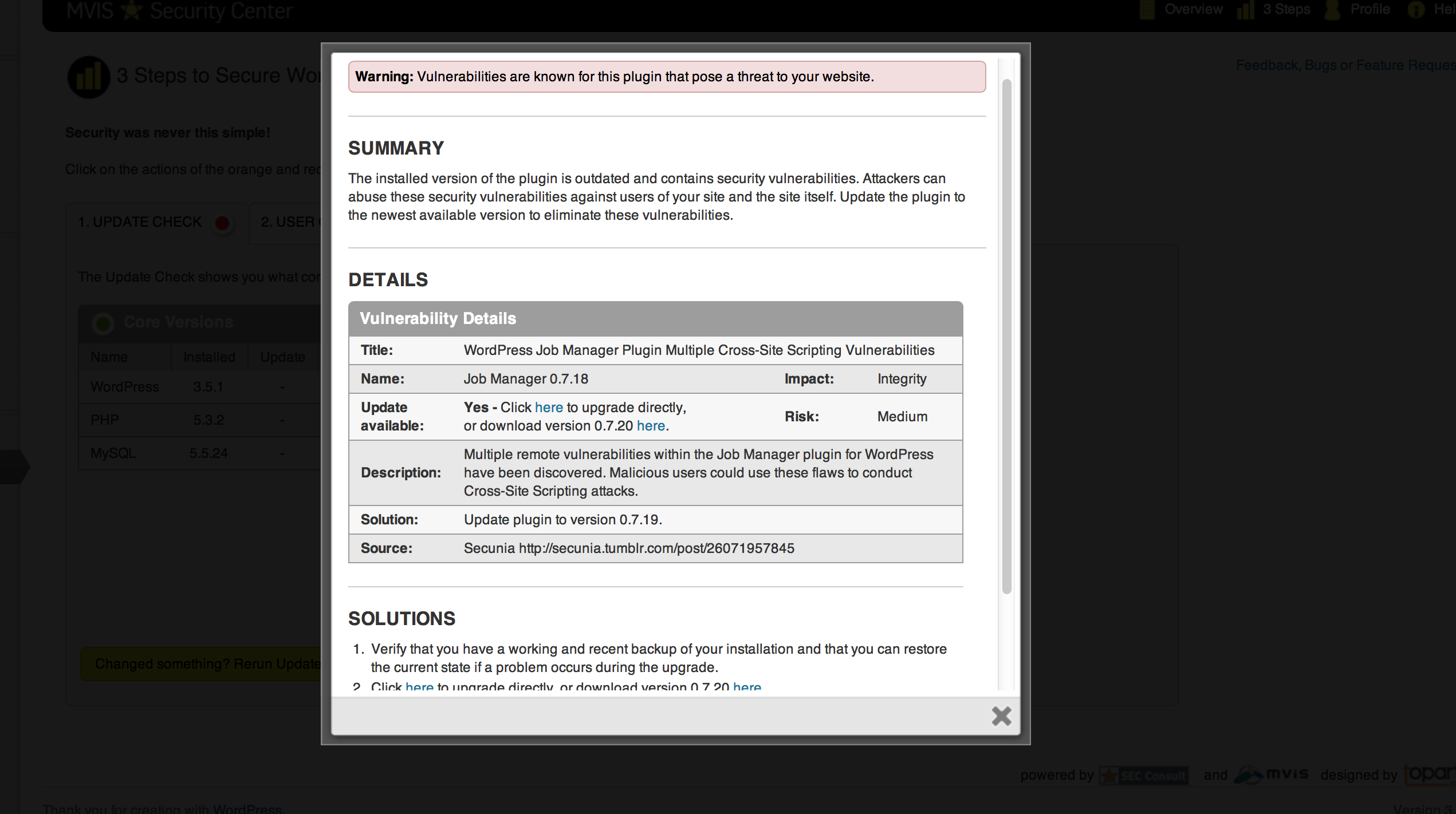Click the 'Job Manager 0.7.18' name value
This screenshot has height=814, width=1456.
526,379
